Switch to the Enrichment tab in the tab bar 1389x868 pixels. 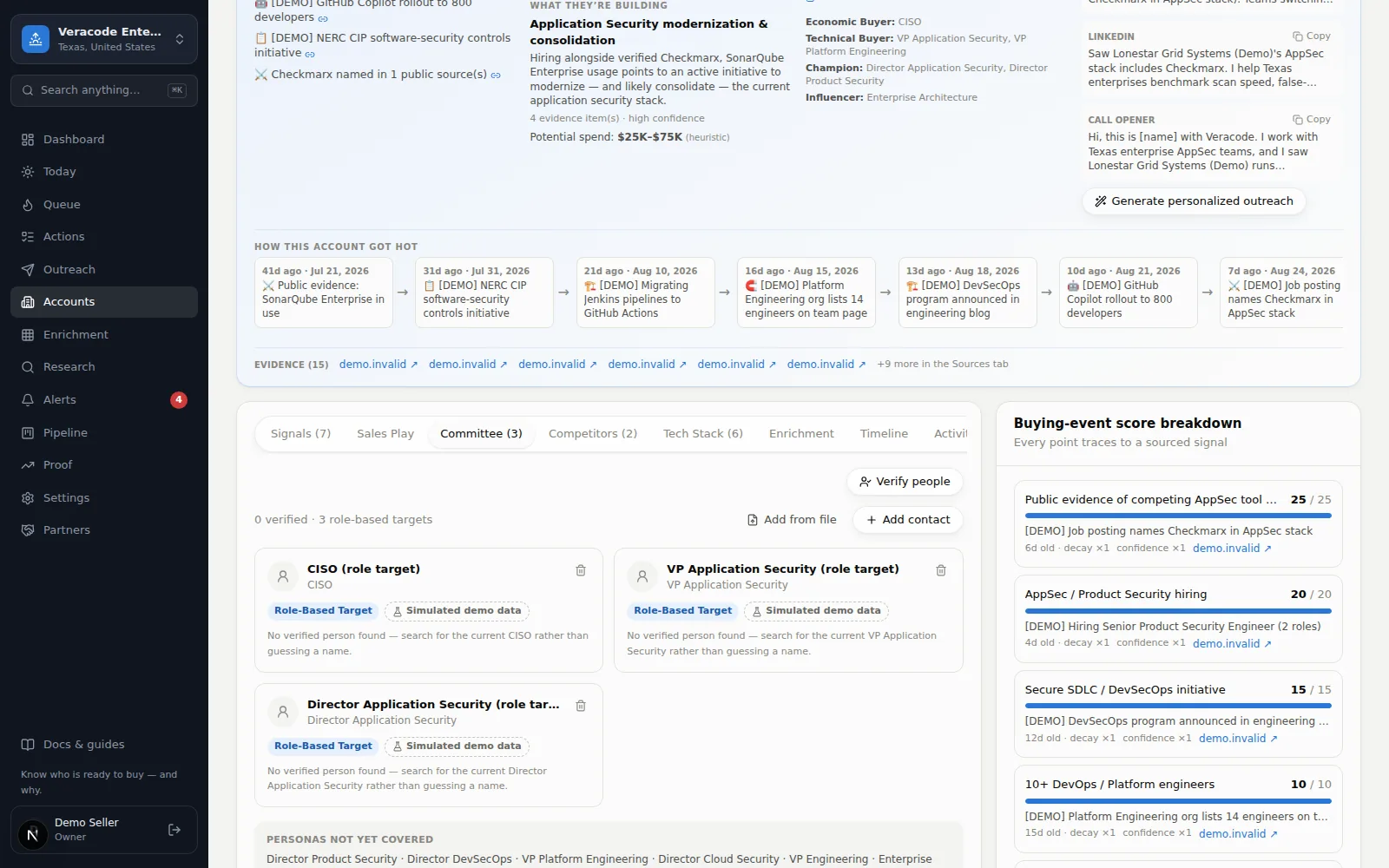[801, 434]
